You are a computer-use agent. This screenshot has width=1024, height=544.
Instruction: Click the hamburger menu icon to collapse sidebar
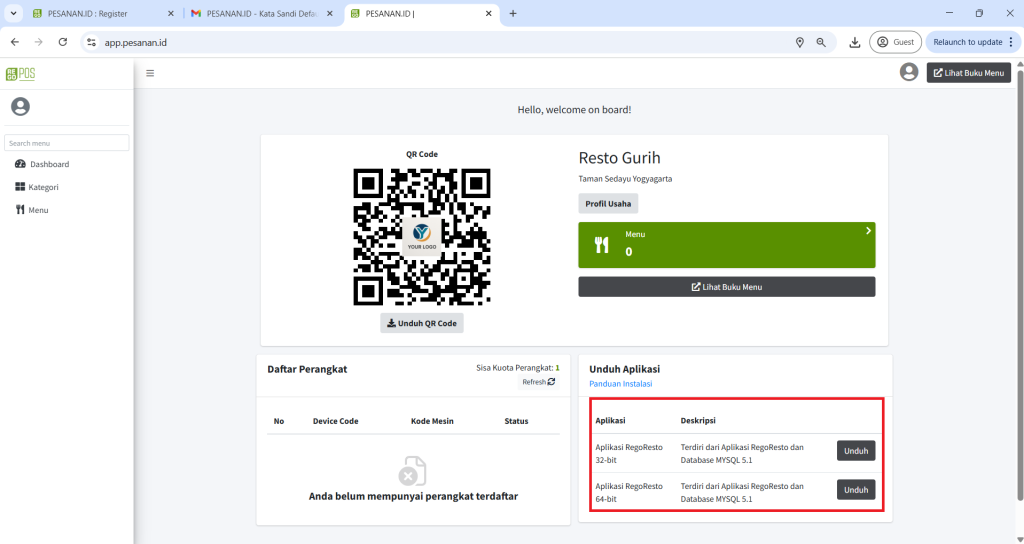(150, 73)
